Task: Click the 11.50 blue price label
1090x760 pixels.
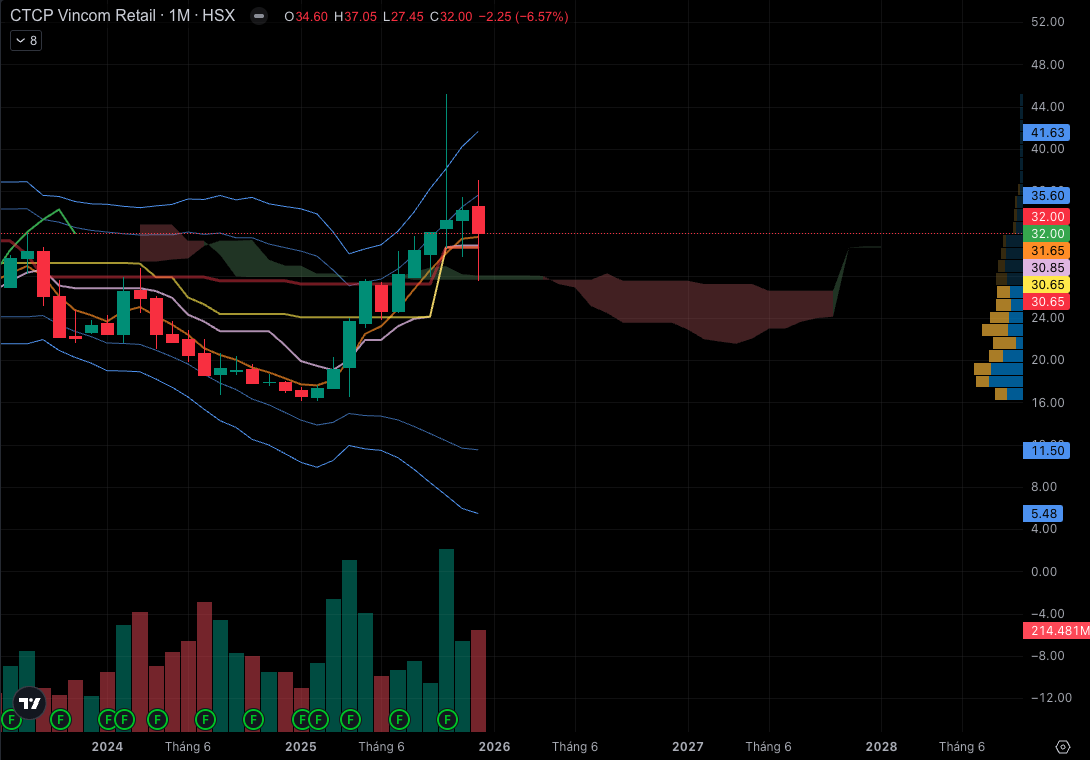Action: click(1047, 451)
